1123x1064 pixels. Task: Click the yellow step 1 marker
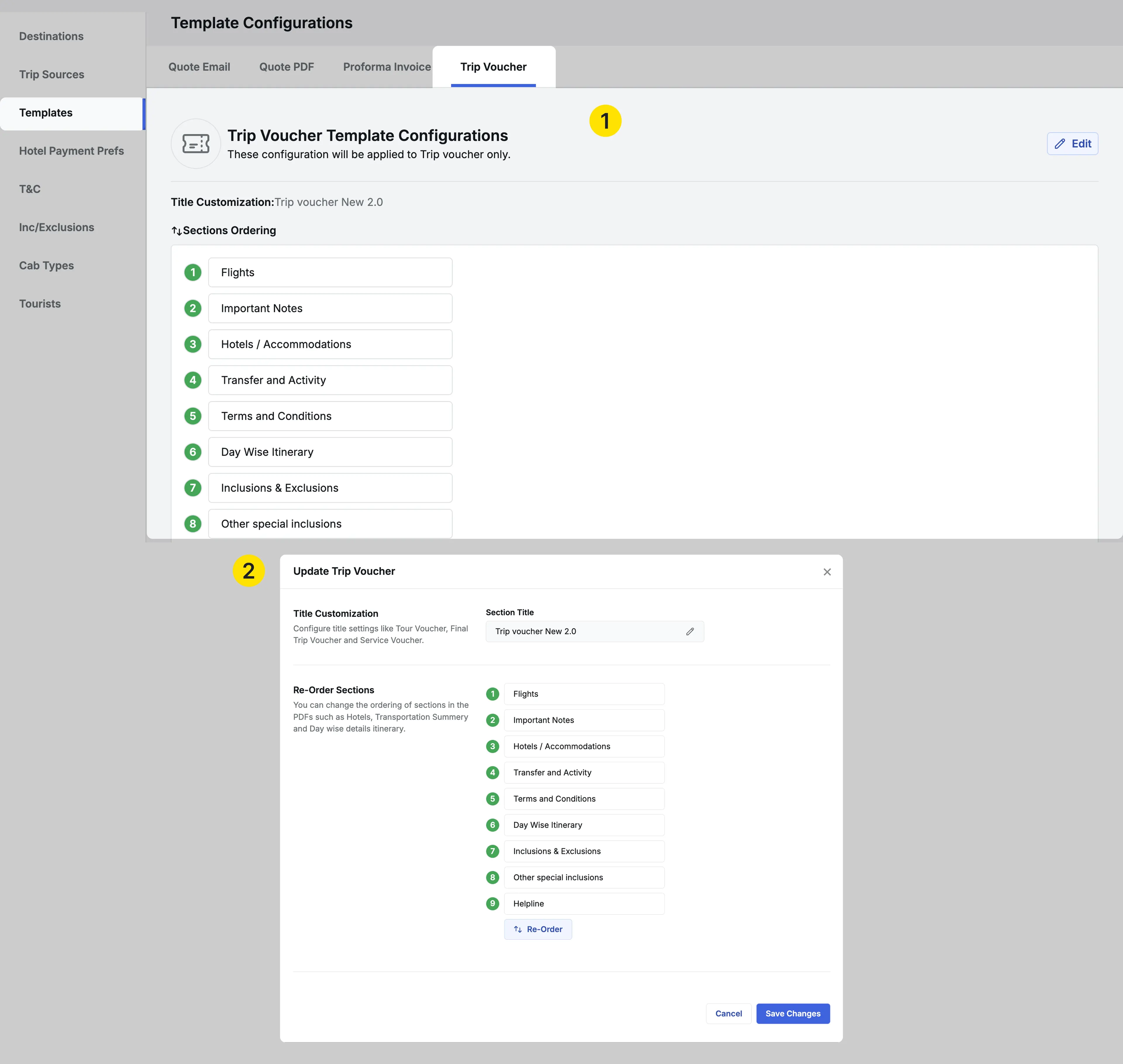[x=605, y=121]
